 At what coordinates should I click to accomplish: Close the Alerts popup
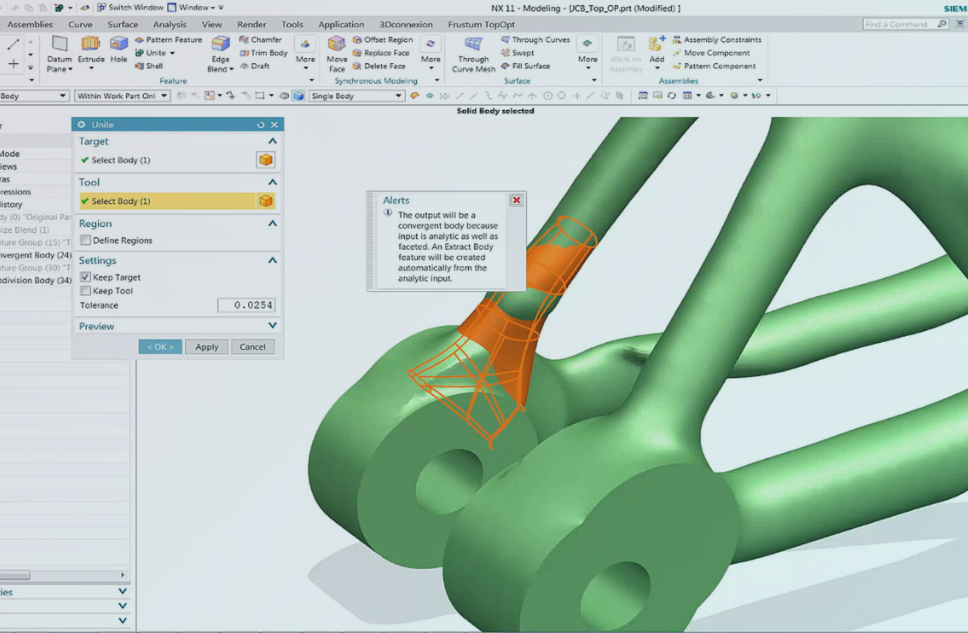(x=517, y=200)
